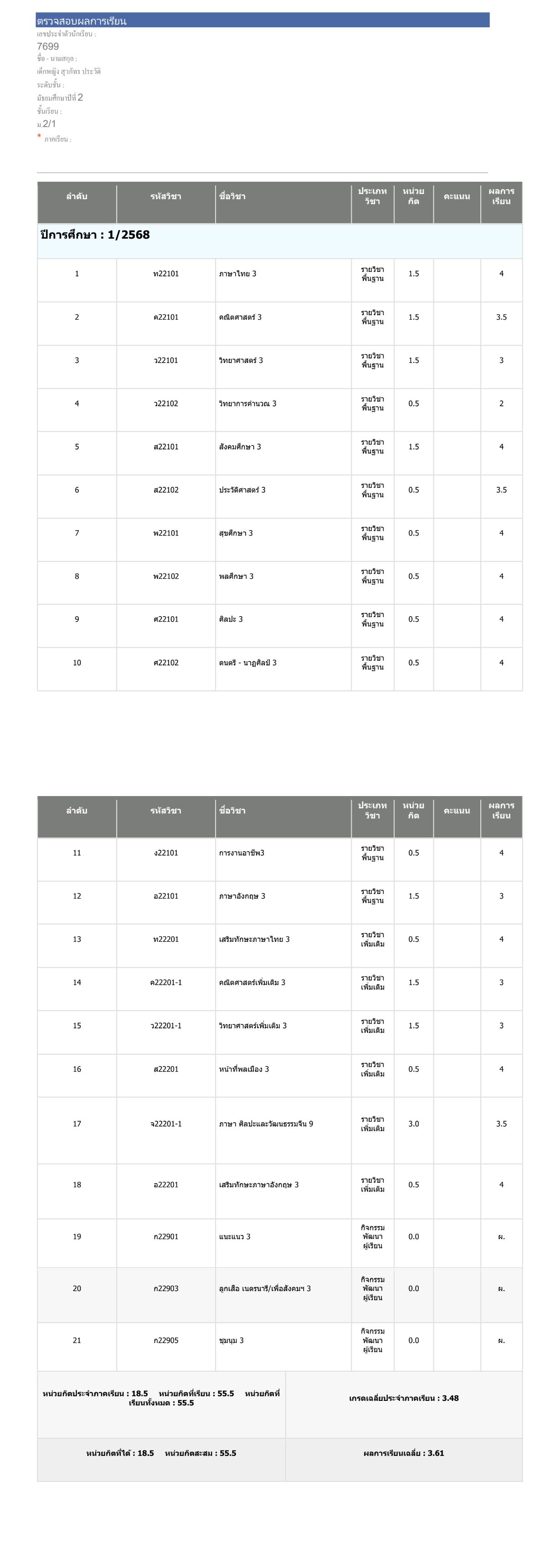
Task: Click the เกรดเฉลี่ยประจำภาคเรียน : 3.48 summary
Action: [403, 1398]
